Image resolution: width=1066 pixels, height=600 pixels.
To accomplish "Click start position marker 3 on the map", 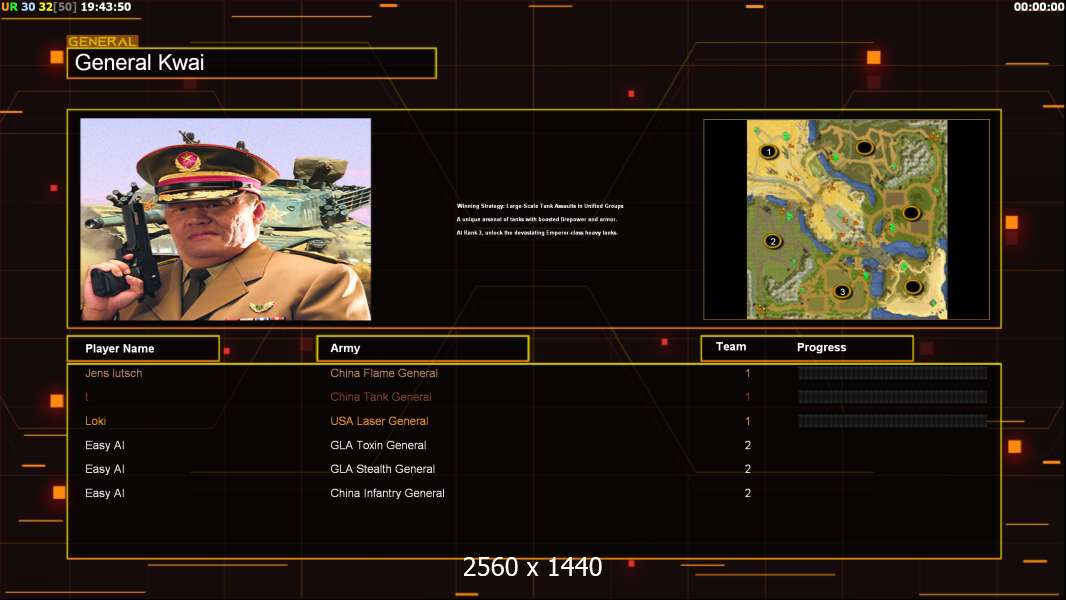I will [842, 292].
